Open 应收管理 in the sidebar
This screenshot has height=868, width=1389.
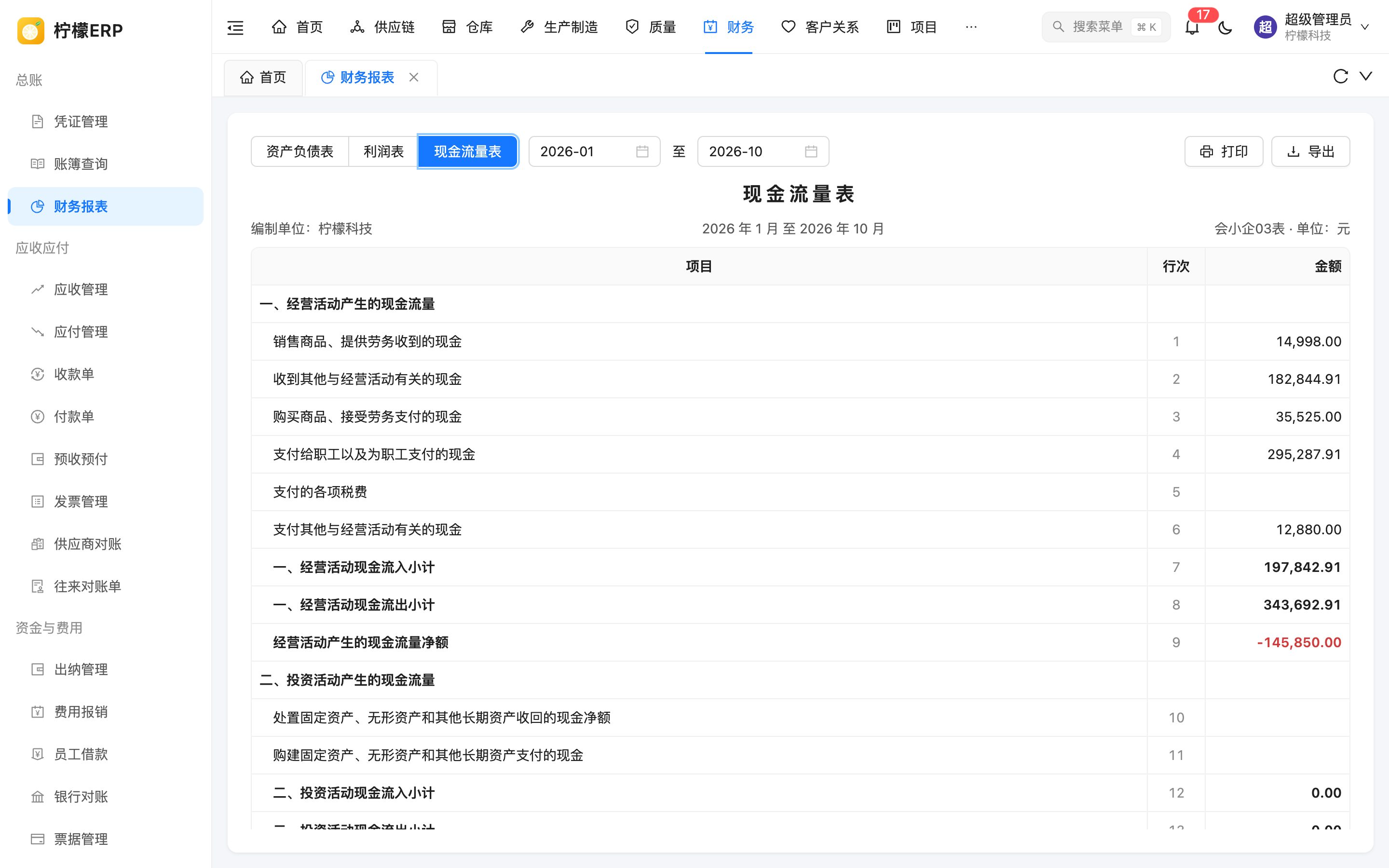click(106, 289)
